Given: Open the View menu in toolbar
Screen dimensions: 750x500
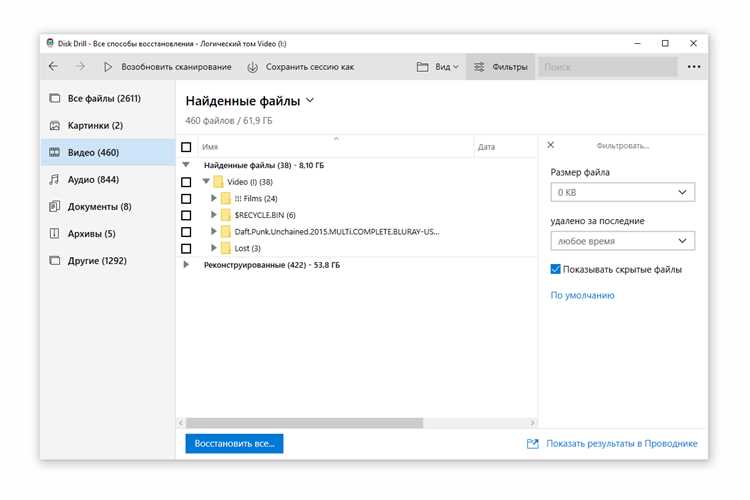Looking at the screenshot, I should coord(437,67).
